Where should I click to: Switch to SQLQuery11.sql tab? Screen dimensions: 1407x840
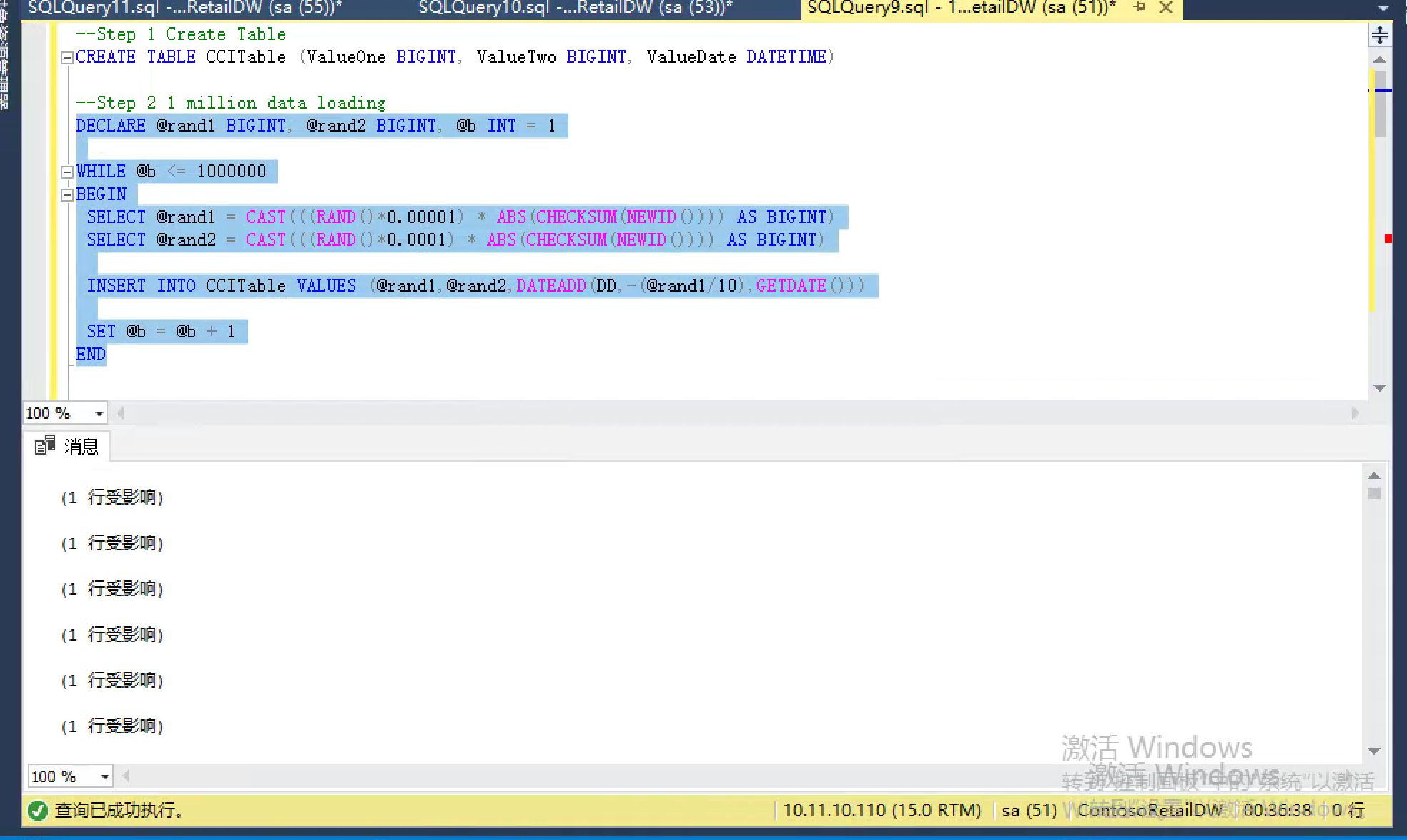pyautogui.click(x=184, y=8)
